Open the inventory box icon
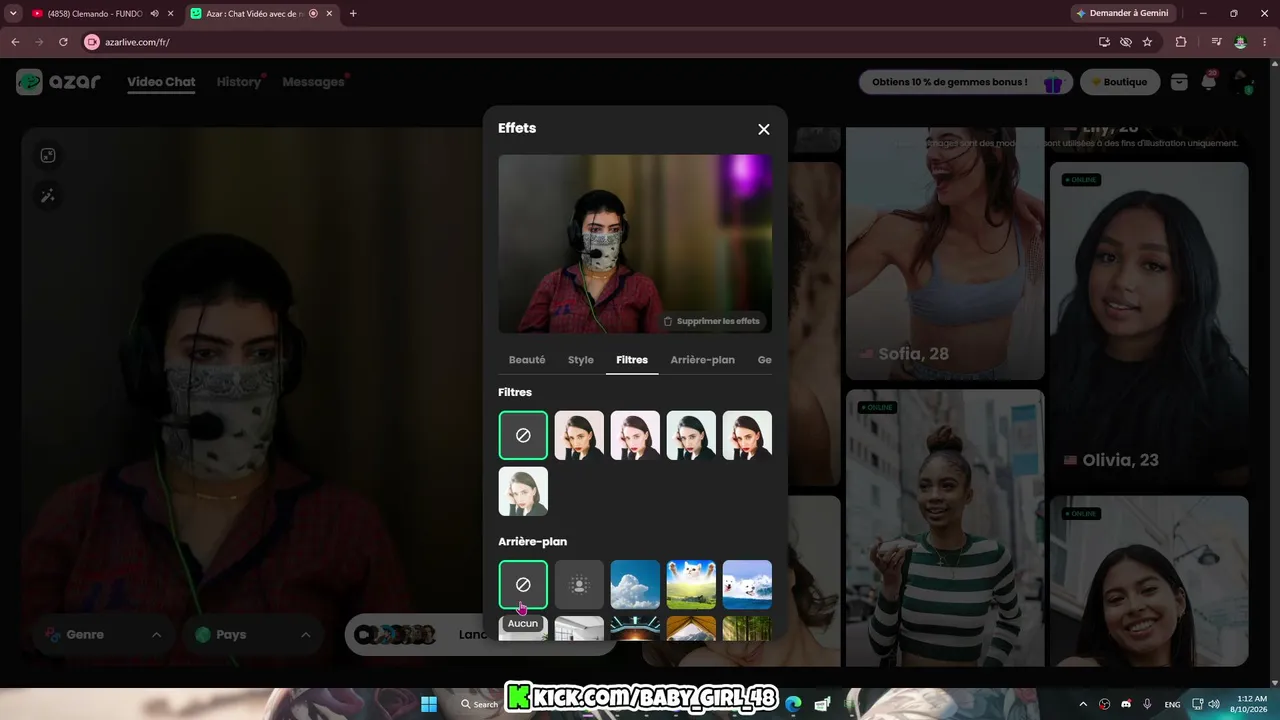The image size is (1280, 720). [1179, 82]
